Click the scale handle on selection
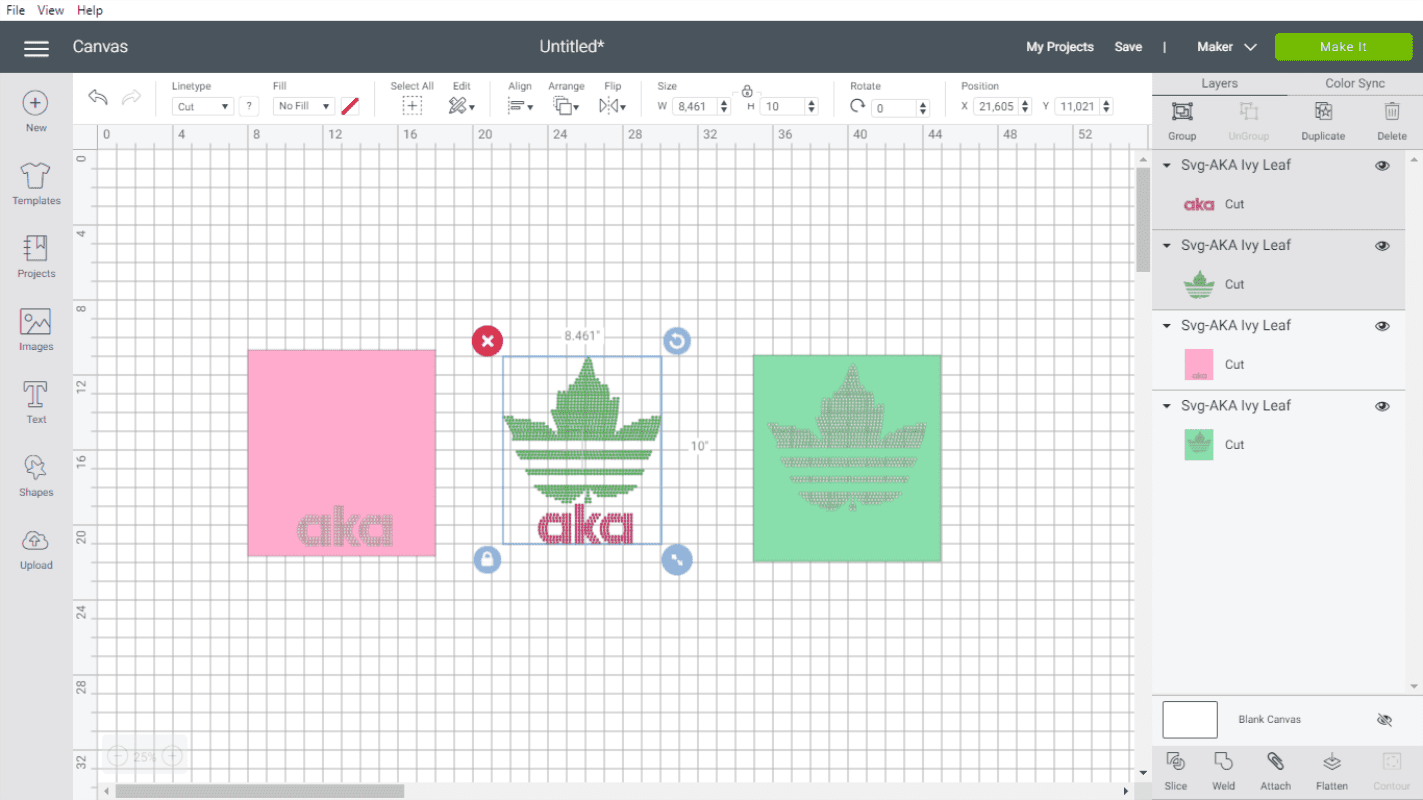Image resolution: width=1423 pixels, height=800 pixels. point(677,560)
